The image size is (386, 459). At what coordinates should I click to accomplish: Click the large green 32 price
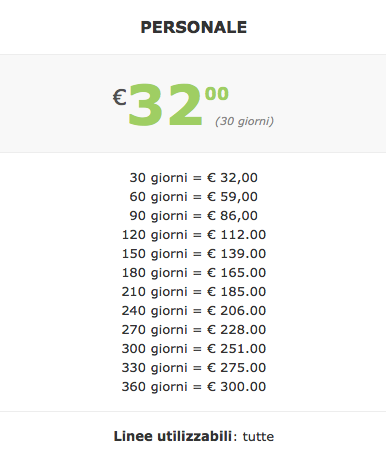pos(165,105)
